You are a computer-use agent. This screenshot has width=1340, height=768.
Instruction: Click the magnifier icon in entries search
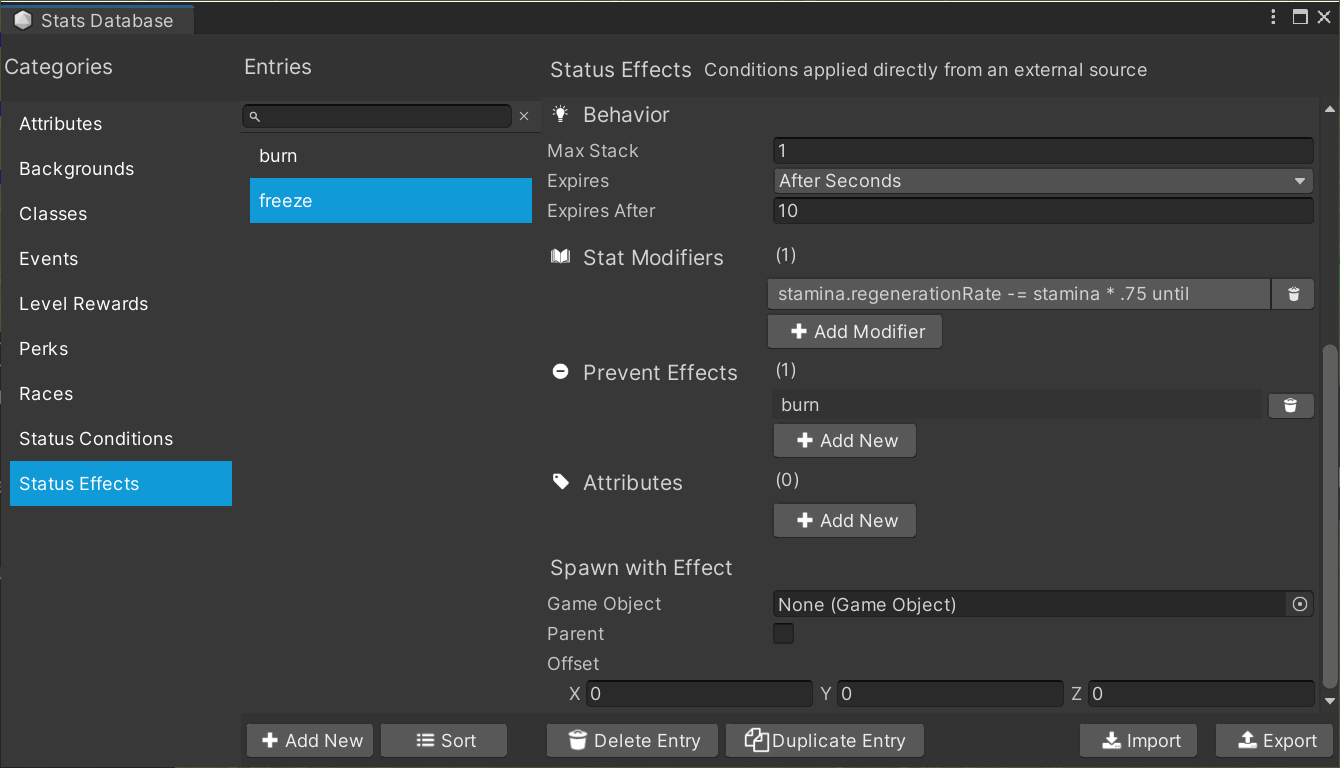(x=255, y=117)
